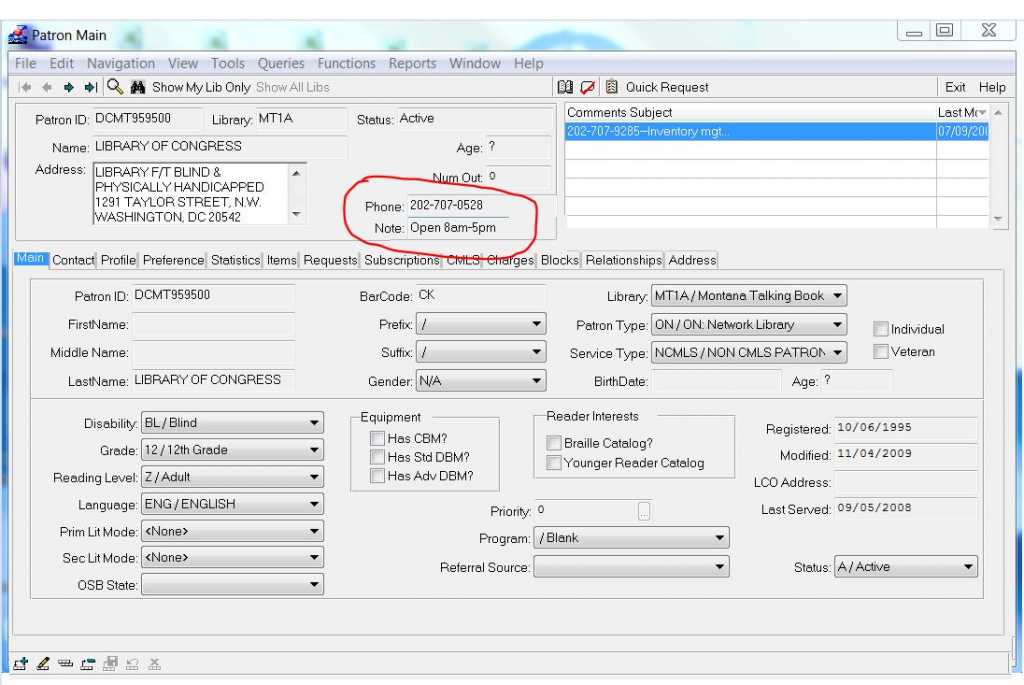
Task: Click the binoculars find icon
Action: click(x=138, y=87)
